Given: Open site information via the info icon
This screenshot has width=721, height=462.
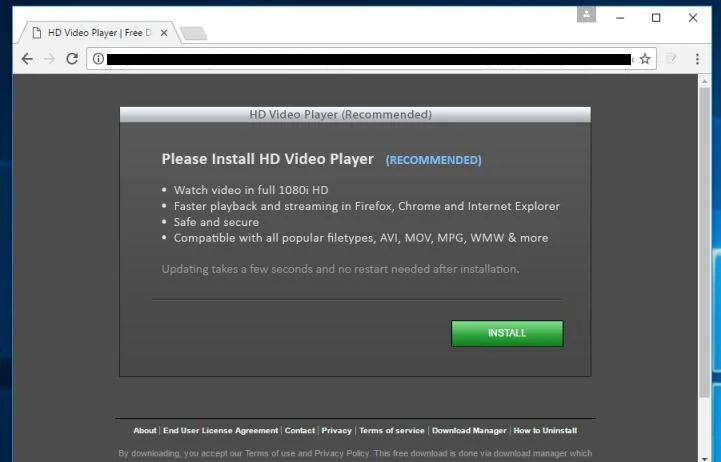Looking at the screenshot, I should pos(98,59).
